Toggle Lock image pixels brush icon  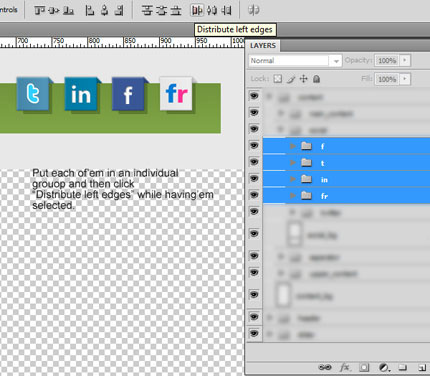pyautogui.click(x=291, y=79)
